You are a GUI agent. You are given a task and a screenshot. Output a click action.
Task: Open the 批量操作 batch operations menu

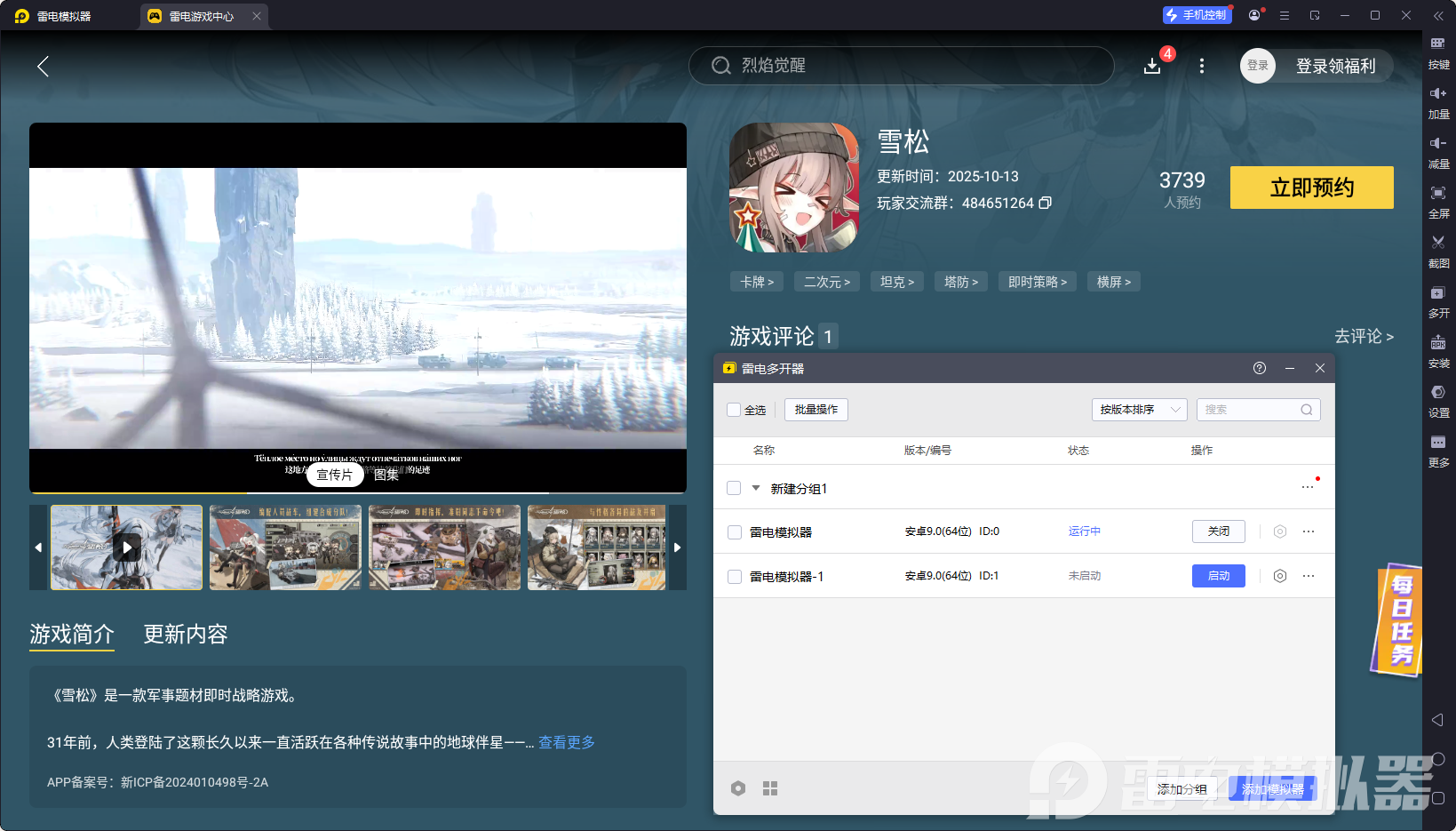coord(815,409)
